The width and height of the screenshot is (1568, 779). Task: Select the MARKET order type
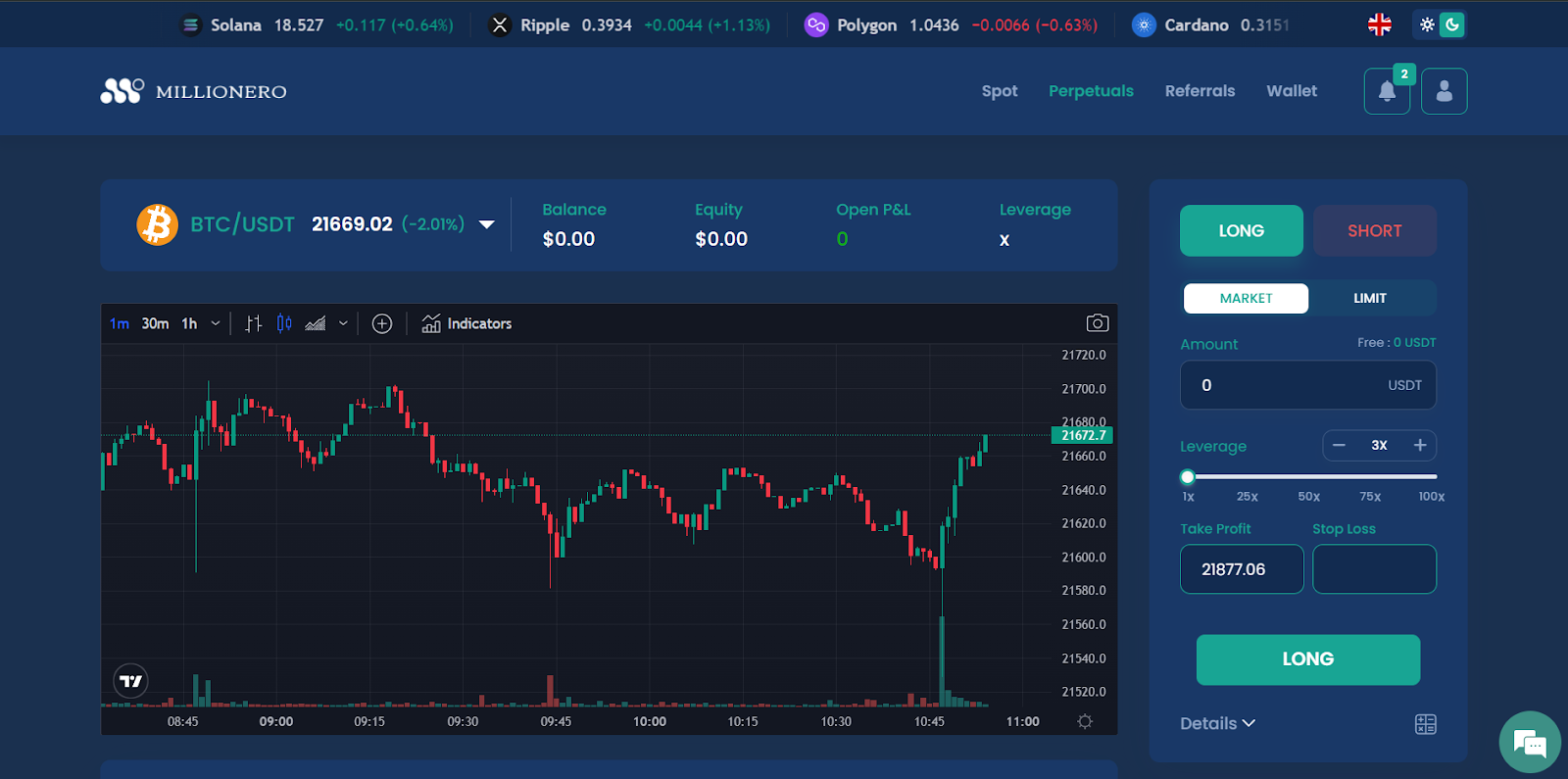[1246, 298]
